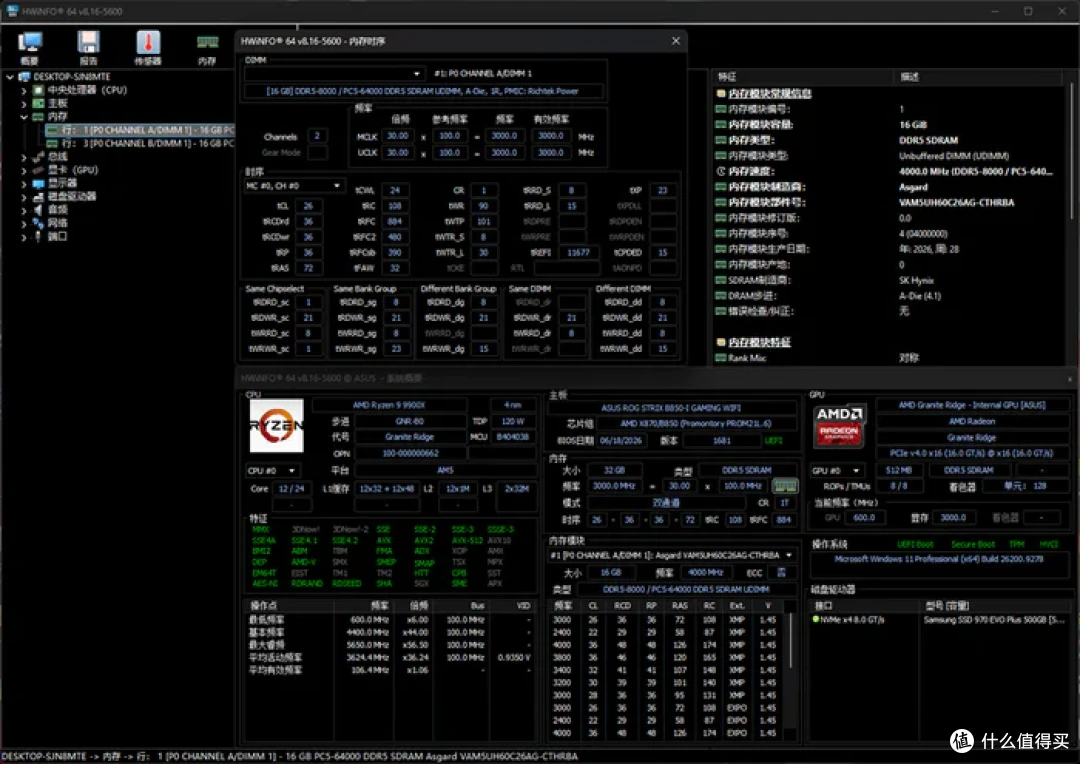The width and height of the screenshot is (1080, 764).
Task: Click the AMD Radeon Graphics logo
Action: tap(839, 425)
